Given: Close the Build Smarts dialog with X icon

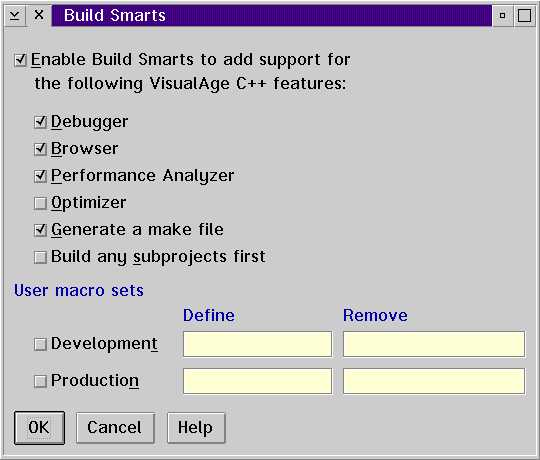Looking at the screenshot, I should coord(39,15).
